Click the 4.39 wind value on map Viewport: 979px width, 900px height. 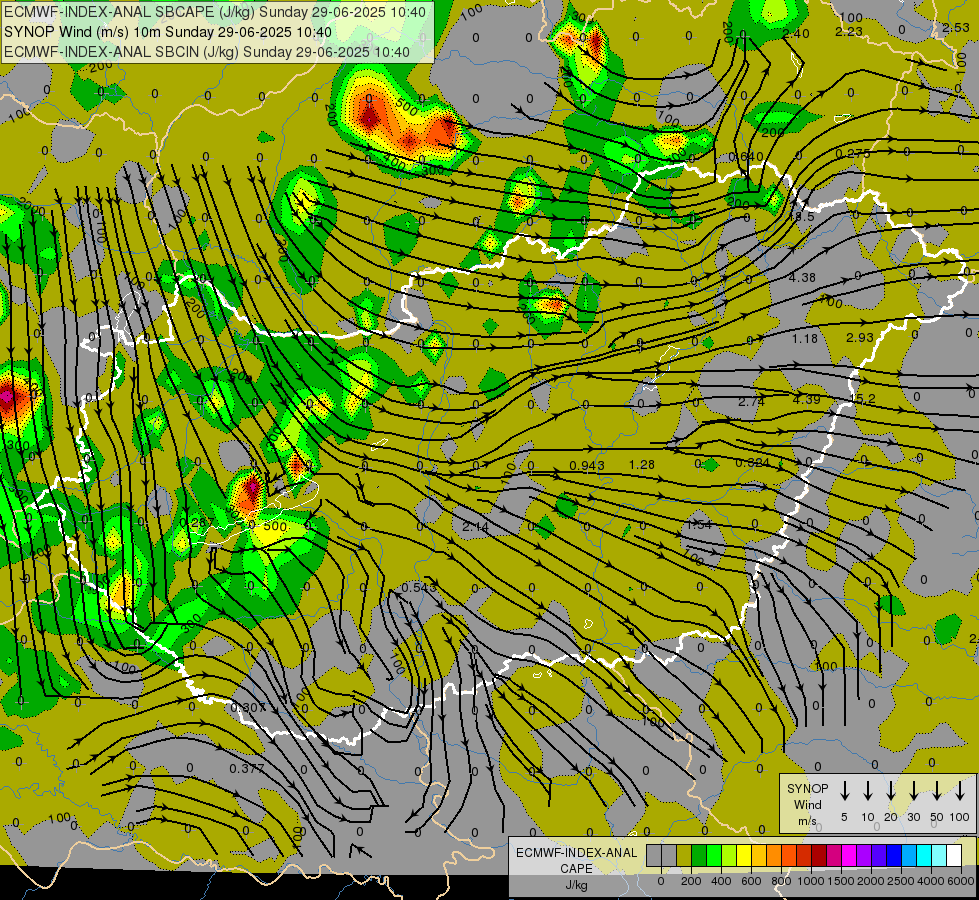806,399
